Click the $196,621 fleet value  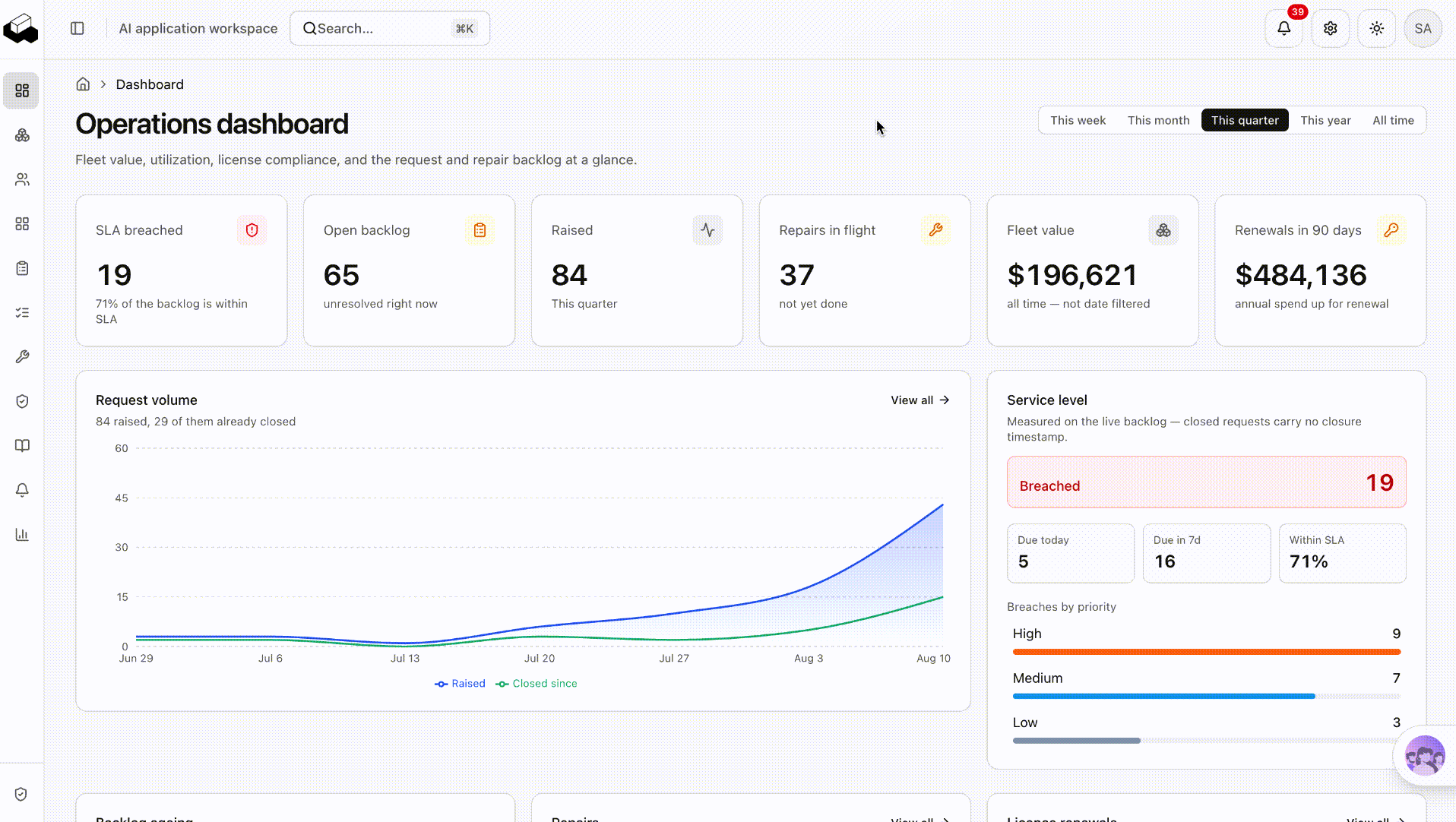point(1072,275)
